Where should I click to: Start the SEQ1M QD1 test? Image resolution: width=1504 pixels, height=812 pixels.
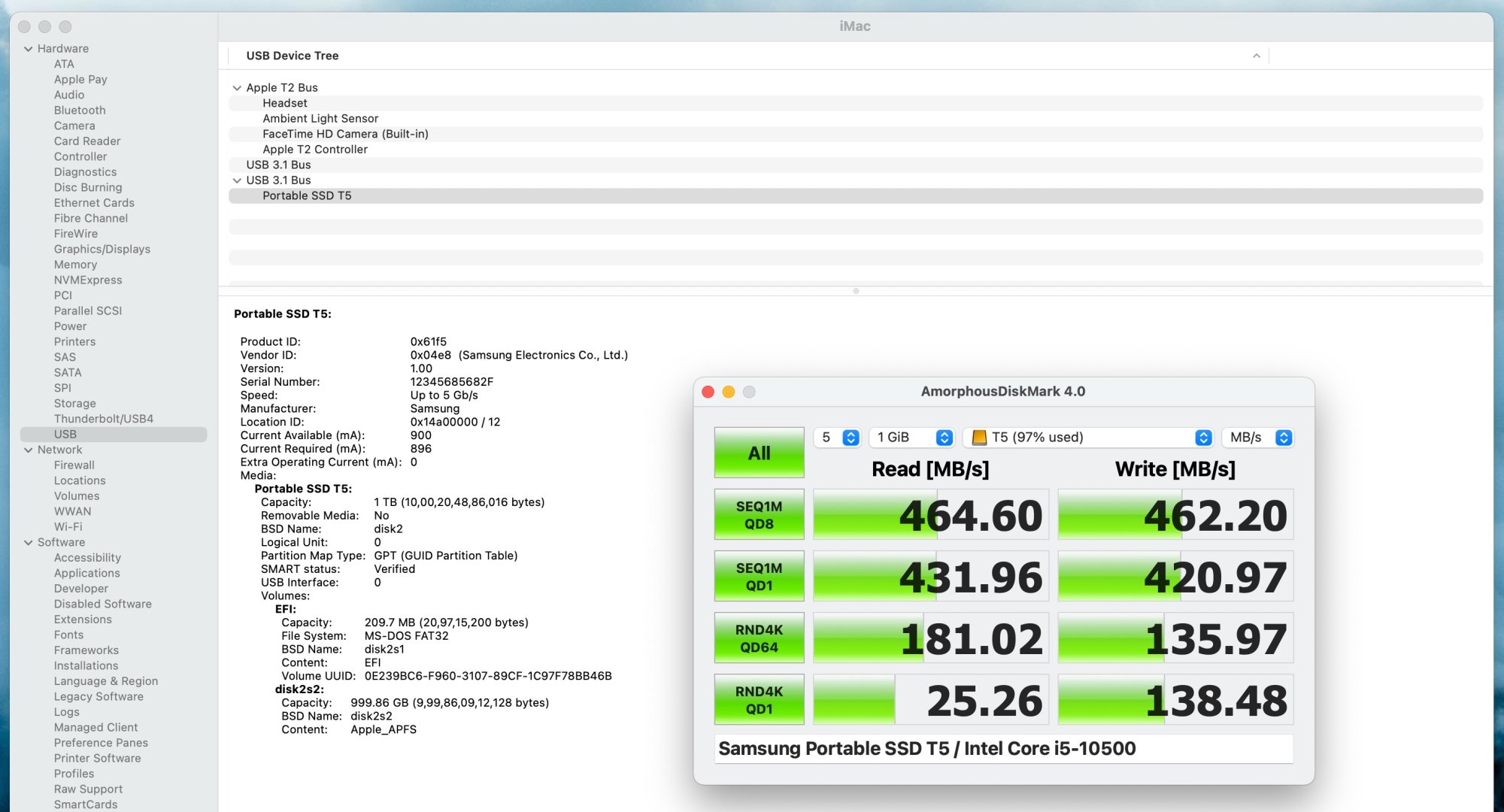click(759, 577)
